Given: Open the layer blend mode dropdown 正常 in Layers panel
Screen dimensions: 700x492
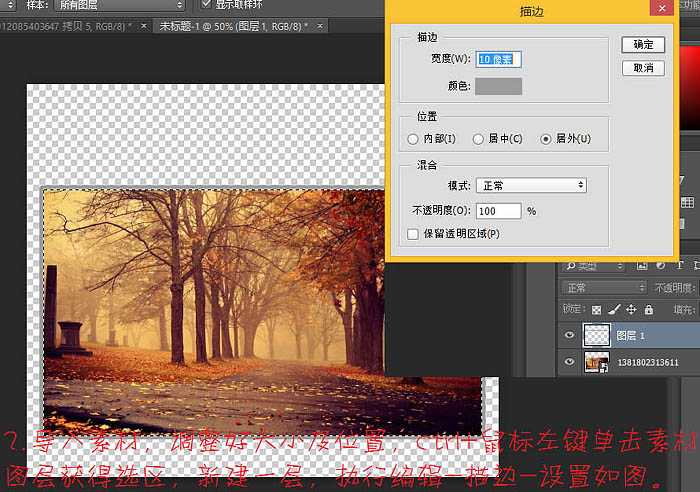Looking at the screenshot, I should (604, 288).
